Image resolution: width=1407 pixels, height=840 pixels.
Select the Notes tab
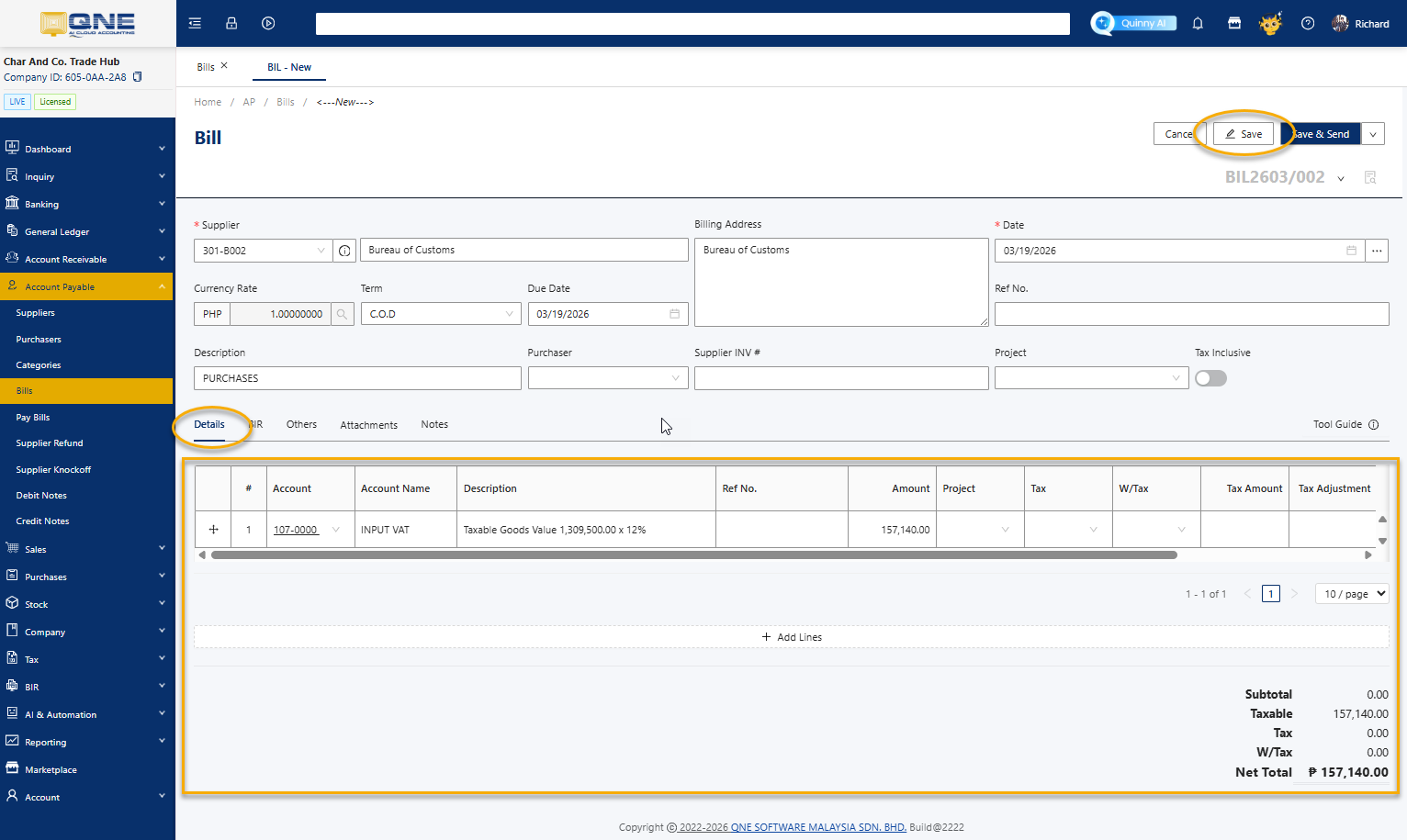coord(434,424)
